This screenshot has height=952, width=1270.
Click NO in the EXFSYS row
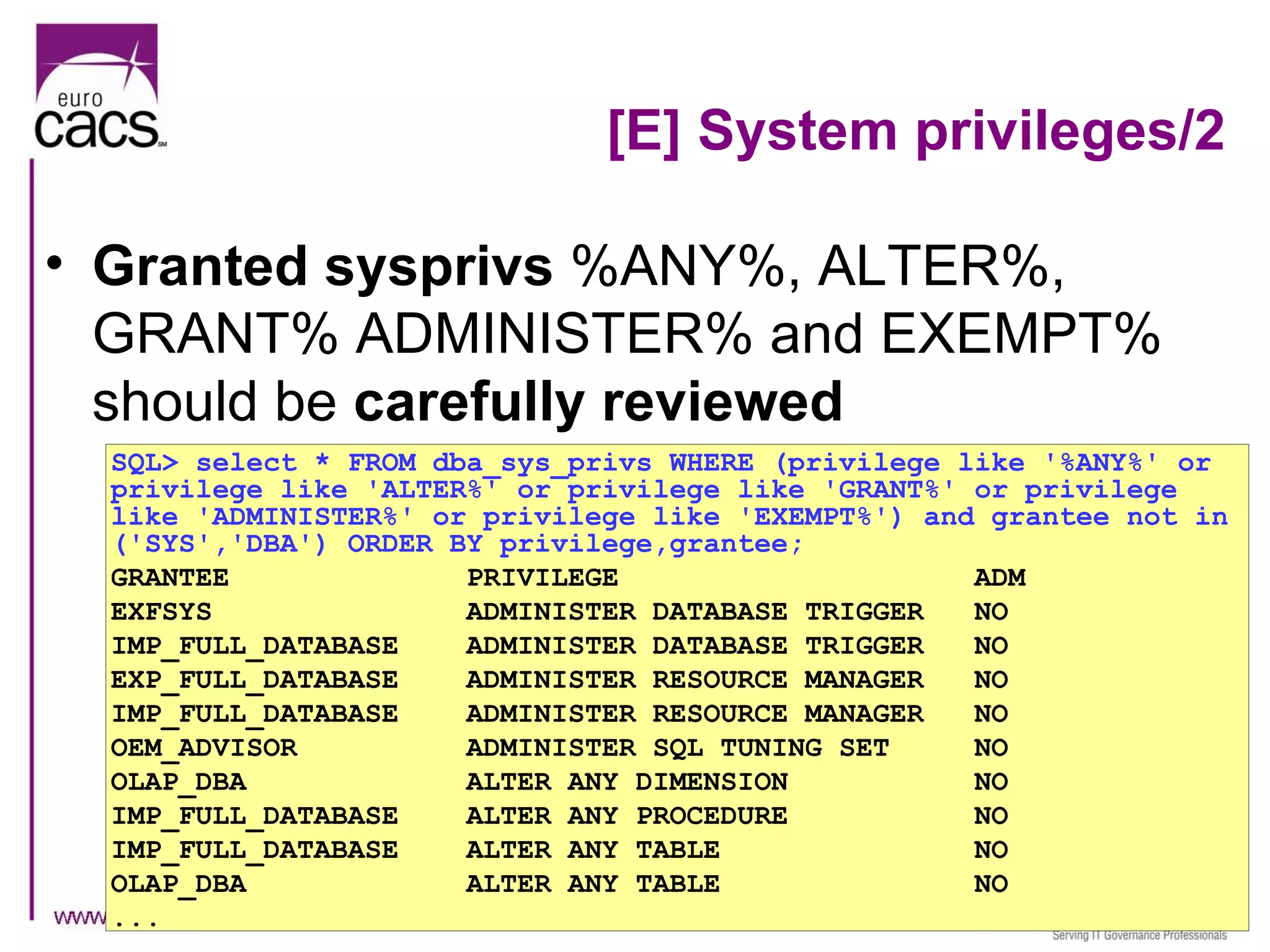[991, 612]
